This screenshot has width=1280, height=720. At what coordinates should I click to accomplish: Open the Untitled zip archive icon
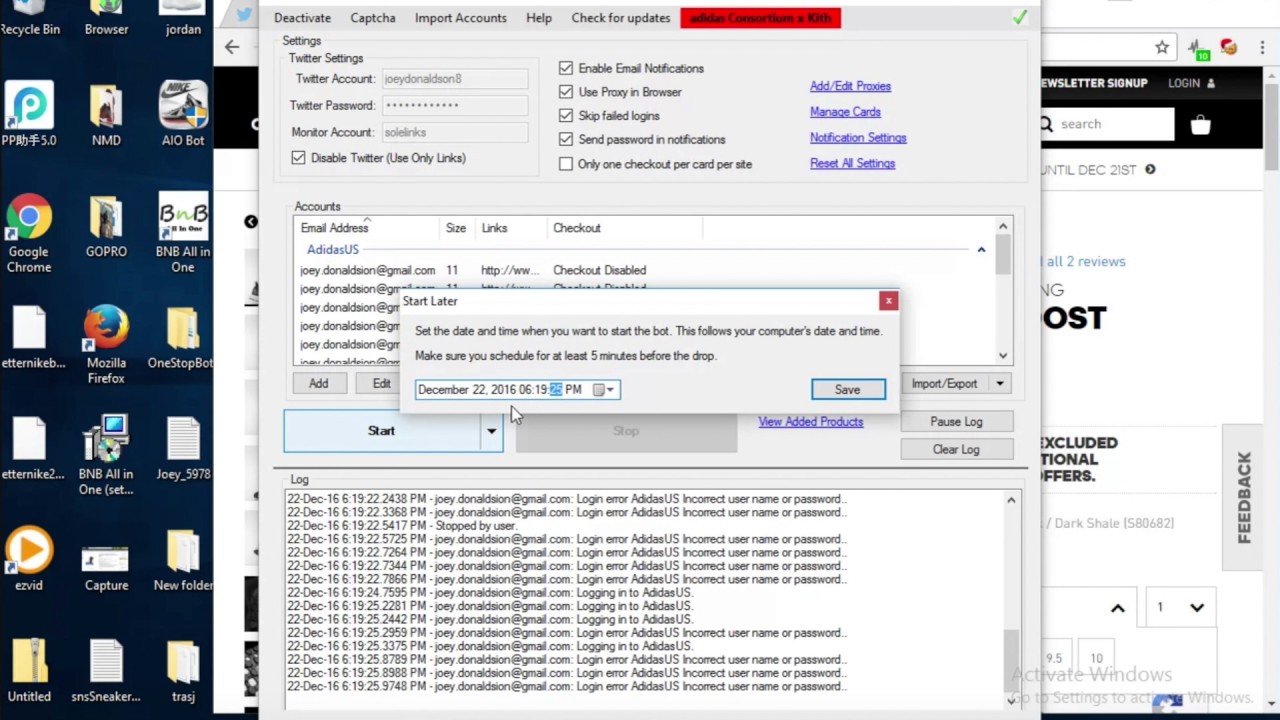click(x=29, y=670)
